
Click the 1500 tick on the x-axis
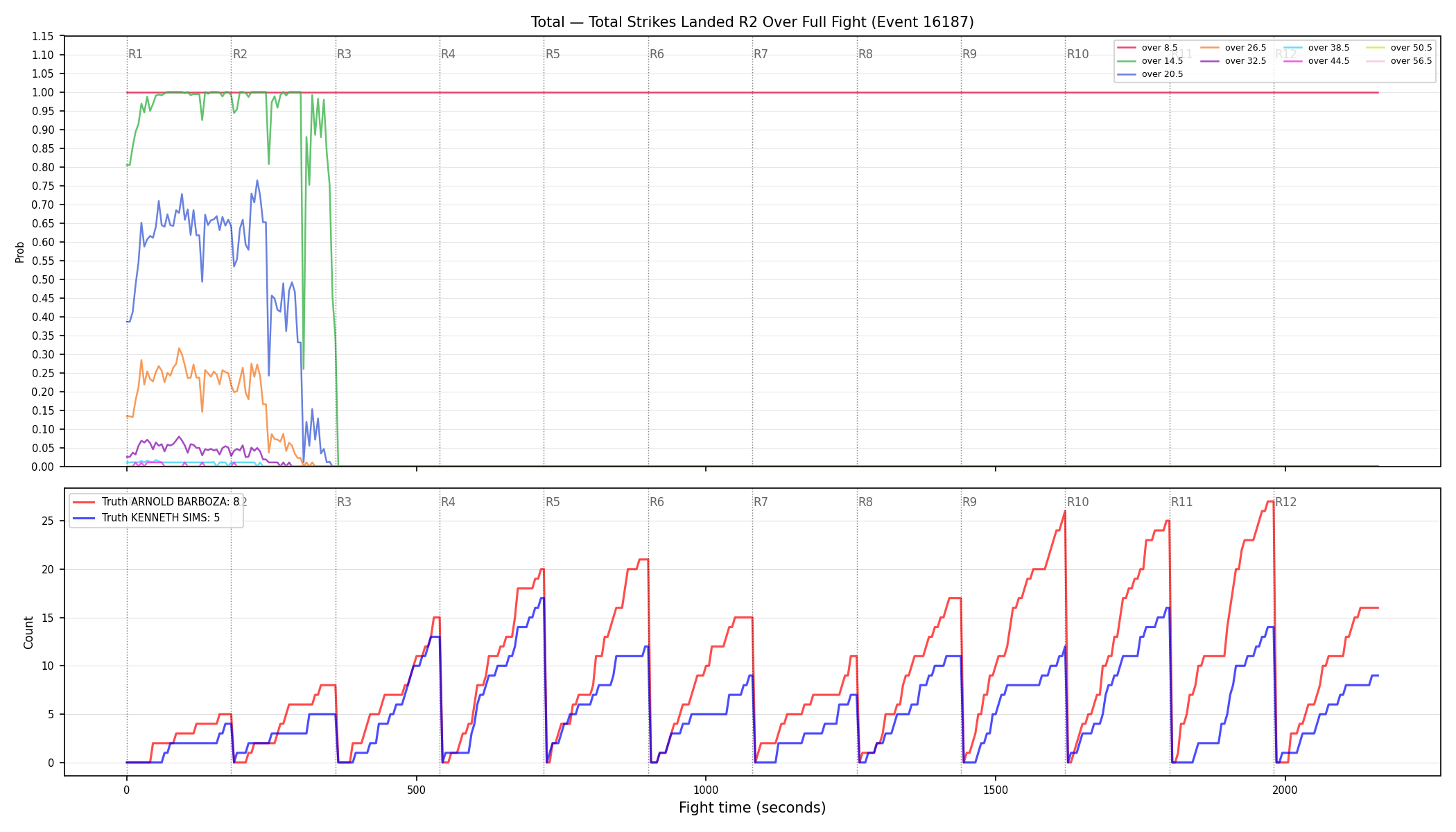coord(996,790)
